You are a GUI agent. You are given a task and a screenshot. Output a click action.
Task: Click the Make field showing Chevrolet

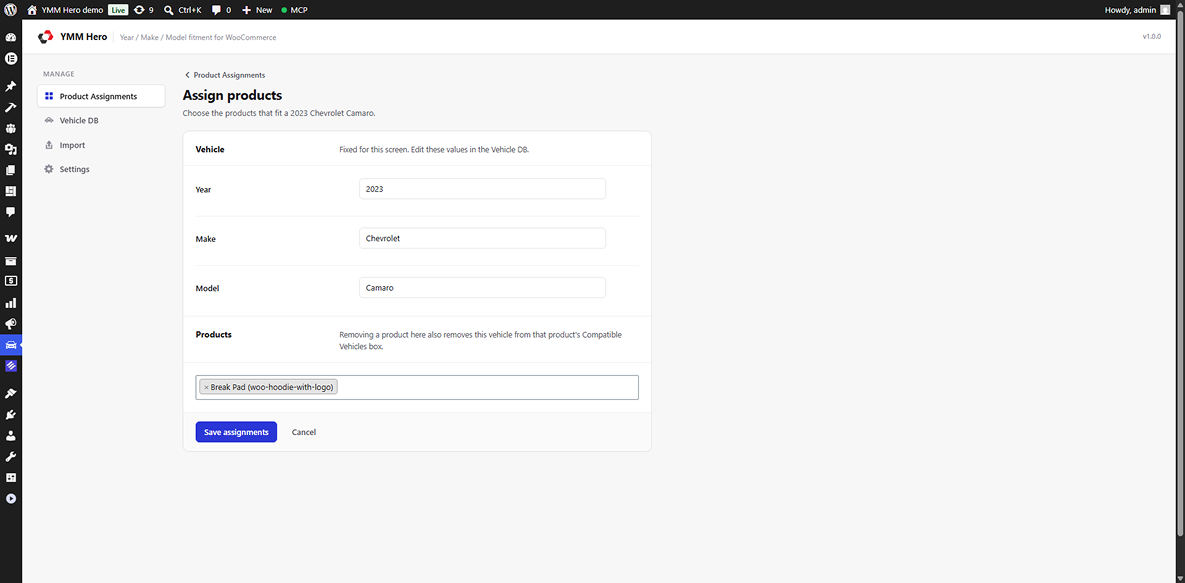pos(482,238)
